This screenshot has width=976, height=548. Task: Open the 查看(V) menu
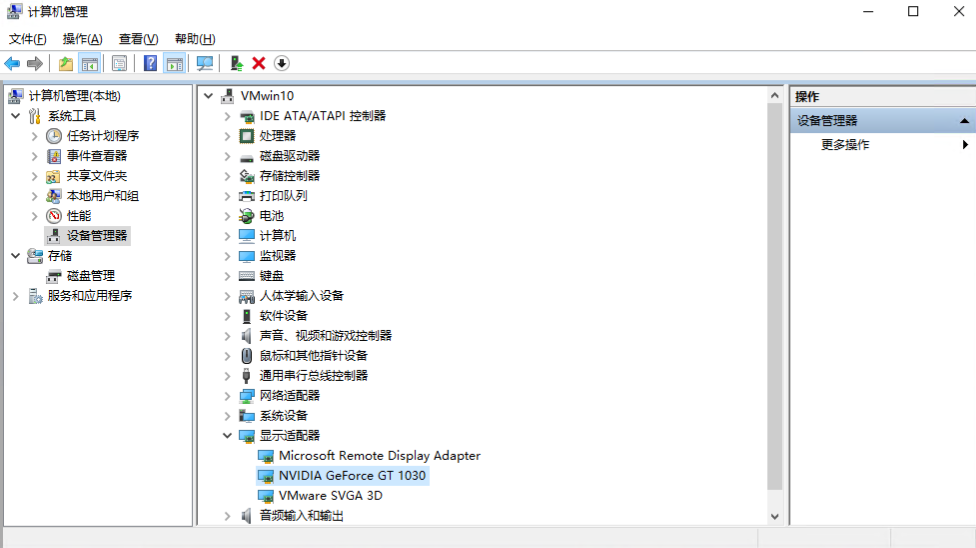point(138,39)
